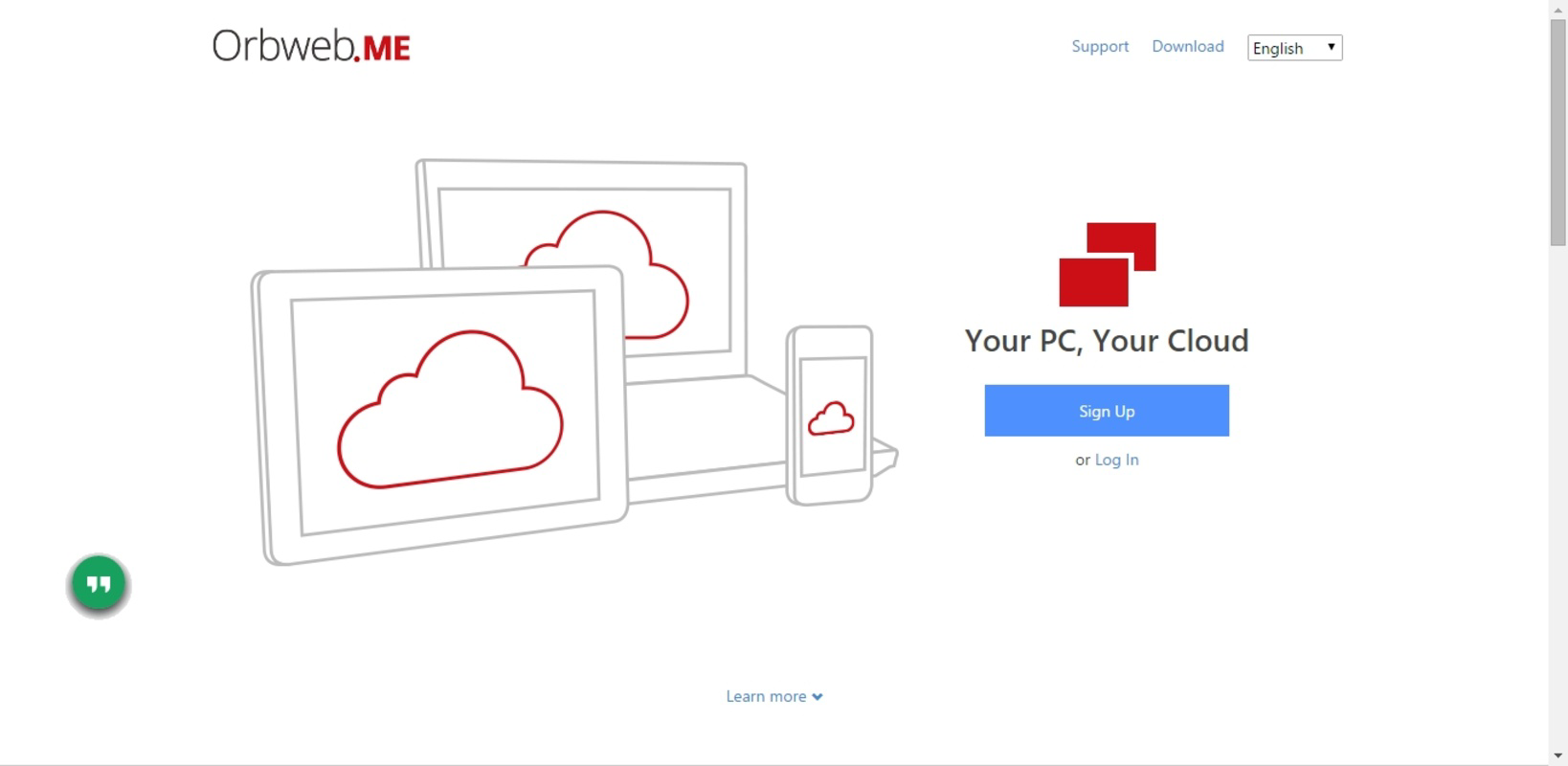Click the scrollbar up arrow
Viewport: 1568px width, 766px height.
coord(1558,8)
